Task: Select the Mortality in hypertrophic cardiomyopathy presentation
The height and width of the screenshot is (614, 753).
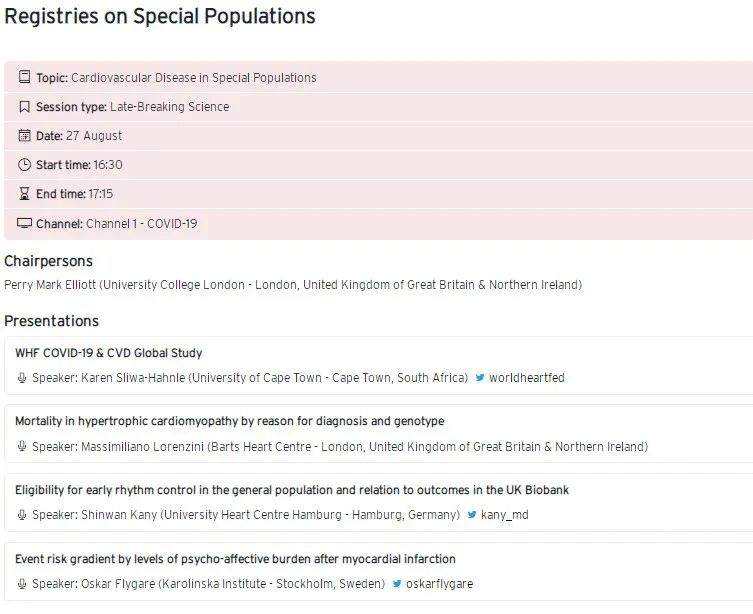Action: point(229,421)
